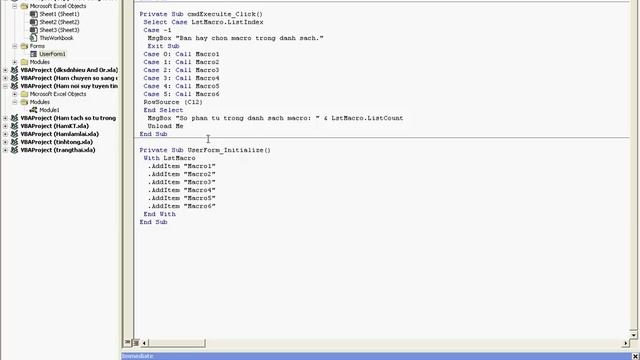
Task: Click the '.AddItem "Macro6"' line
Action: pyautogui.click(x=182, y=206)
